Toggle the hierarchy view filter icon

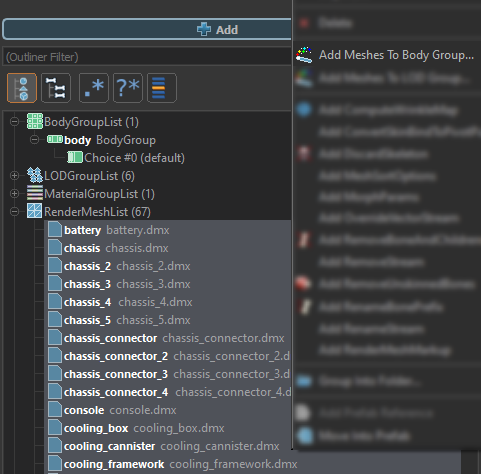(x=22, y=88)
